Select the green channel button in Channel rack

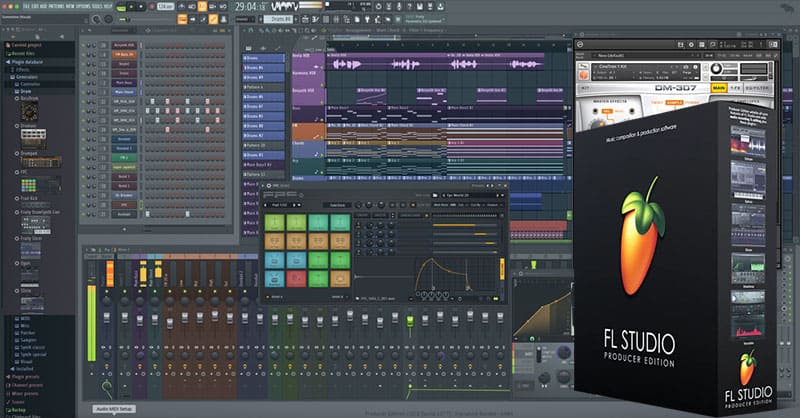click(124, 158)
